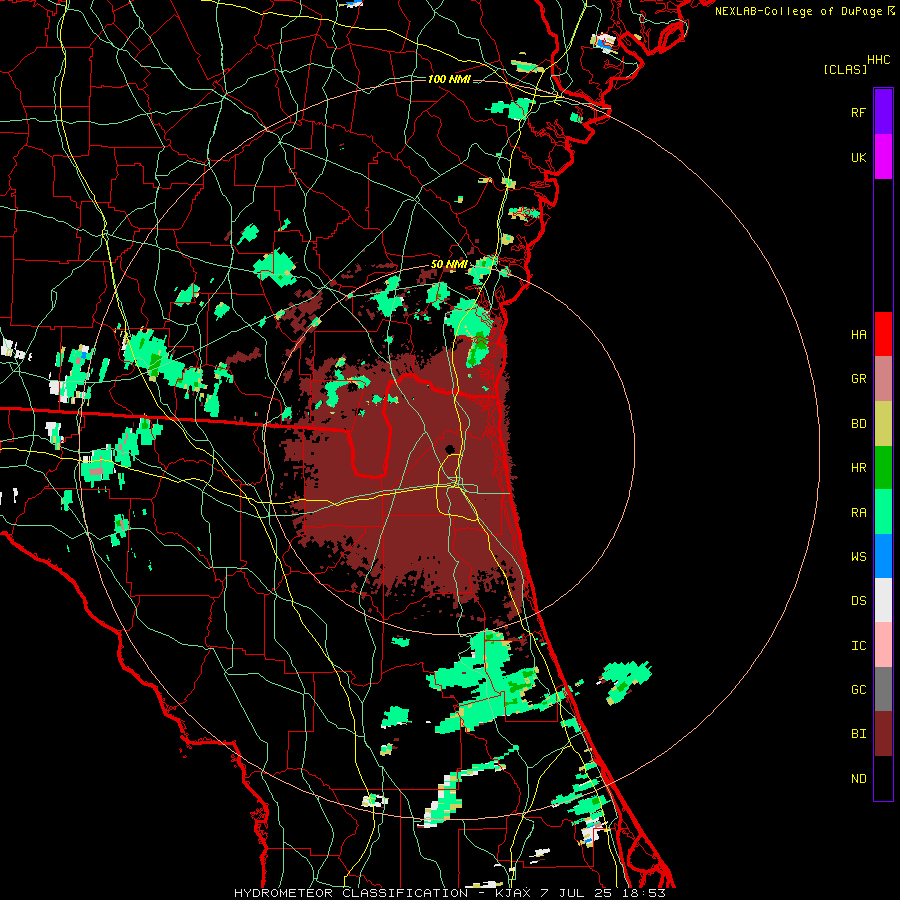
Task: Click the 'DS' legend label
Action: pyautogui.click(x=858, y=600)
